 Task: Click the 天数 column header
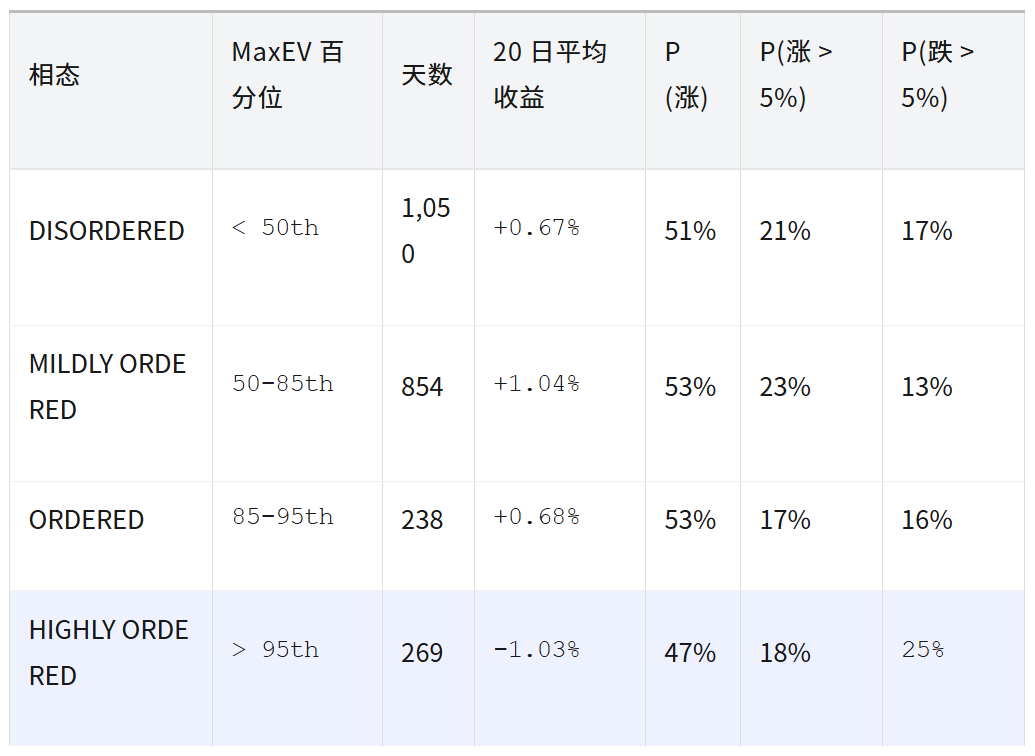click(x=427, y=75)
